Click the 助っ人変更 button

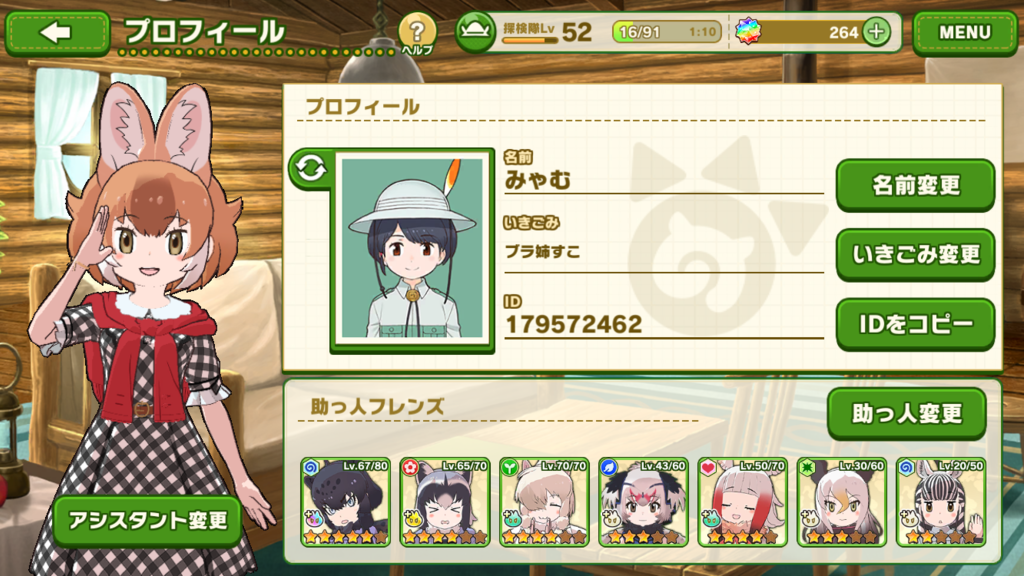[x=906, y=413]
